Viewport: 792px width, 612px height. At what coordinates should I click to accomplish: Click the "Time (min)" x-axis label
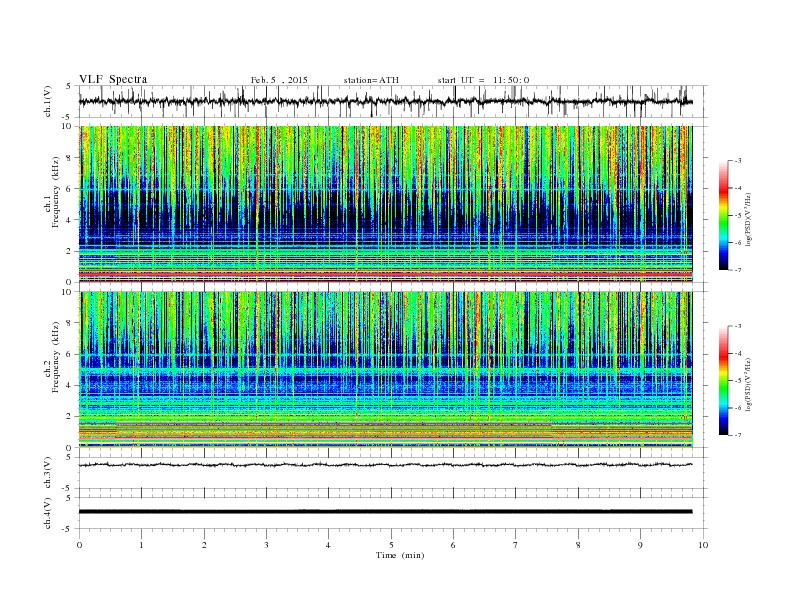pyautogui.click(x=400, y=555)
